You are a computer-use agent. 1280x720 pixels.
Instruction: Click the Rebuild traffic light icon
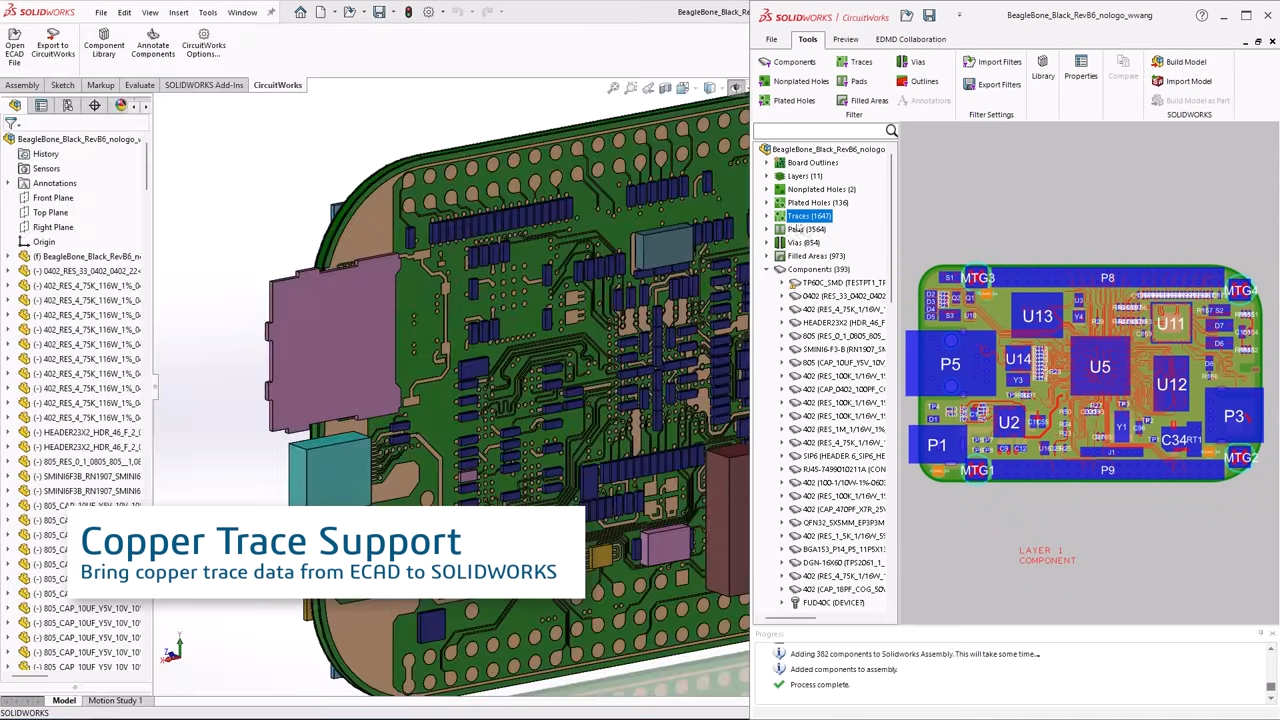pos(408,12)
